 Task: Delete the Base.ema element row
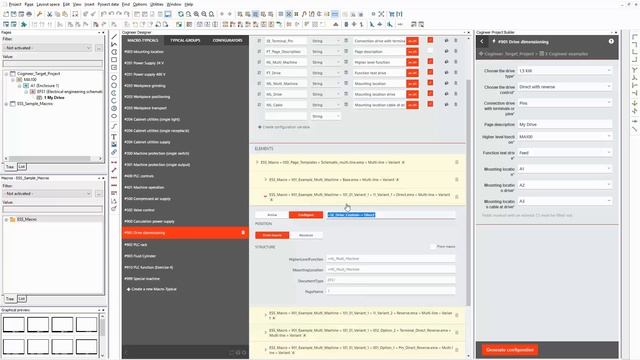457,180
